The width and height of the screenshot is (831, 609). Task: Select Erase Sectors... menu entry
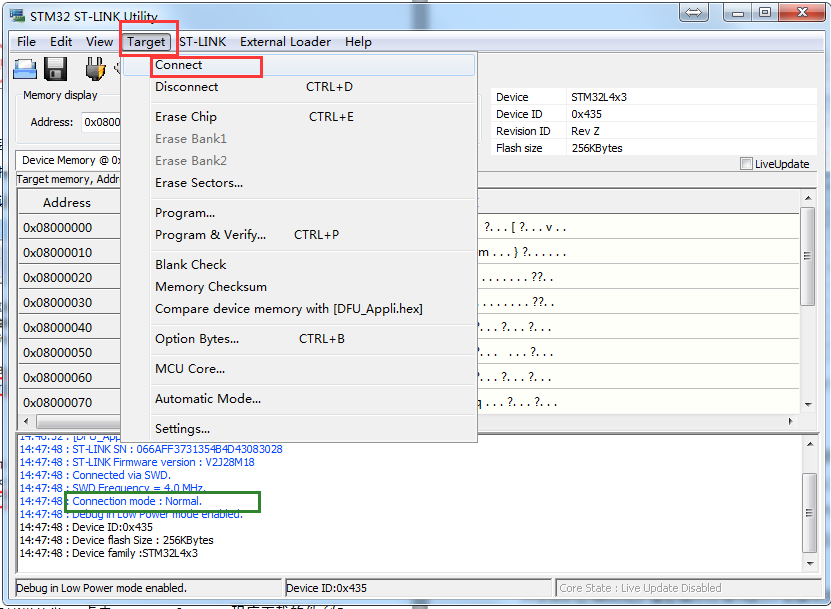[299, 183]
